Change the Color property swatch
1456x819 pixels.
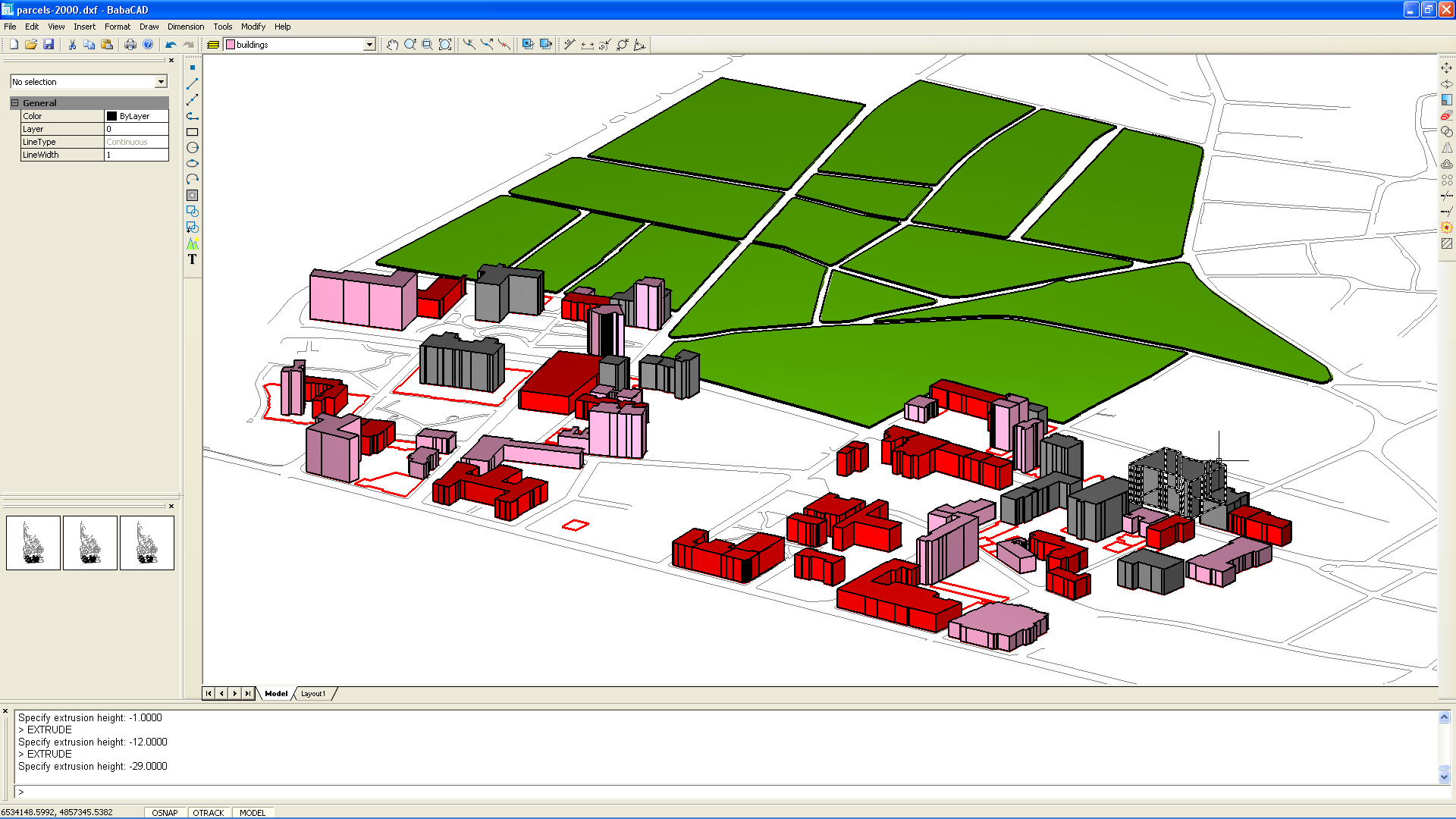click(x=112, y=115)
